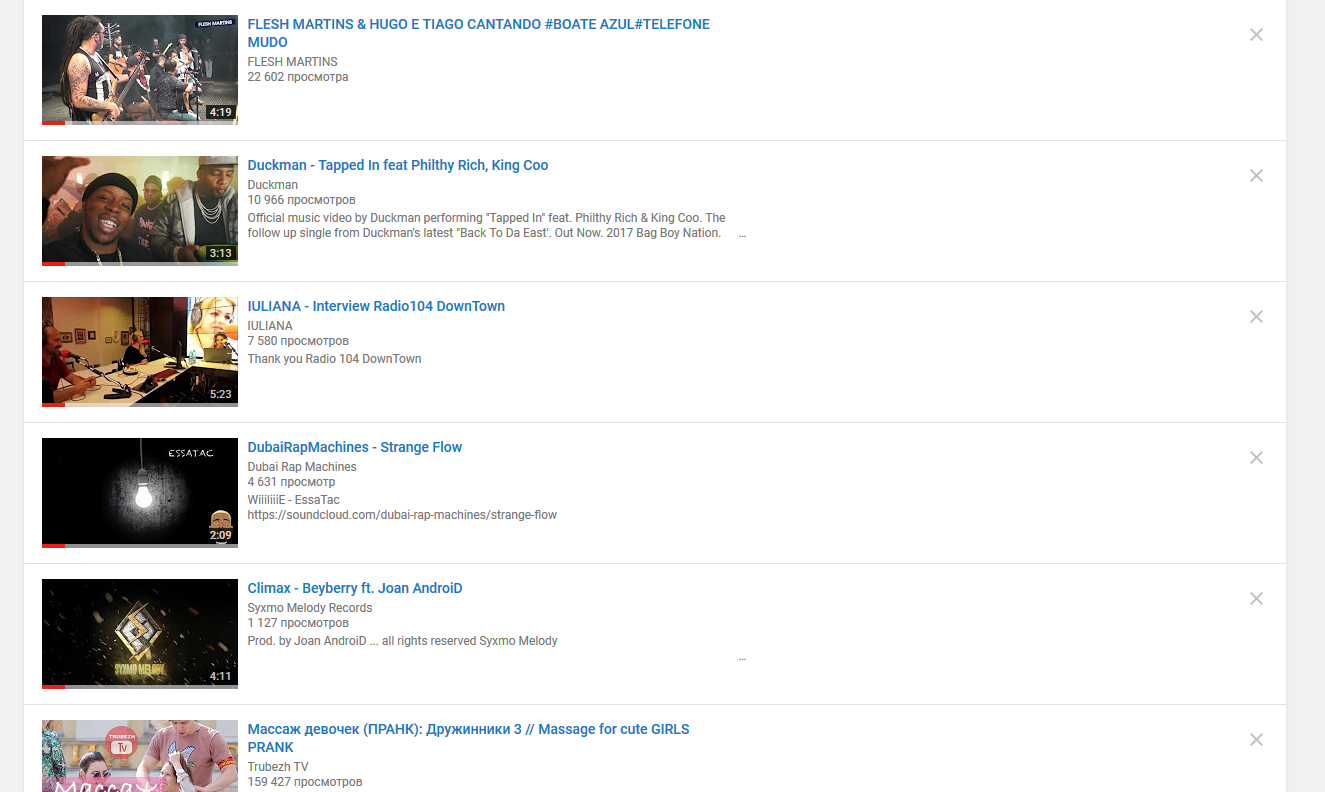Click the "22 602 просмотра" view count
Image resolution: width=1325 pixels, height=792 pixels.
298,77
